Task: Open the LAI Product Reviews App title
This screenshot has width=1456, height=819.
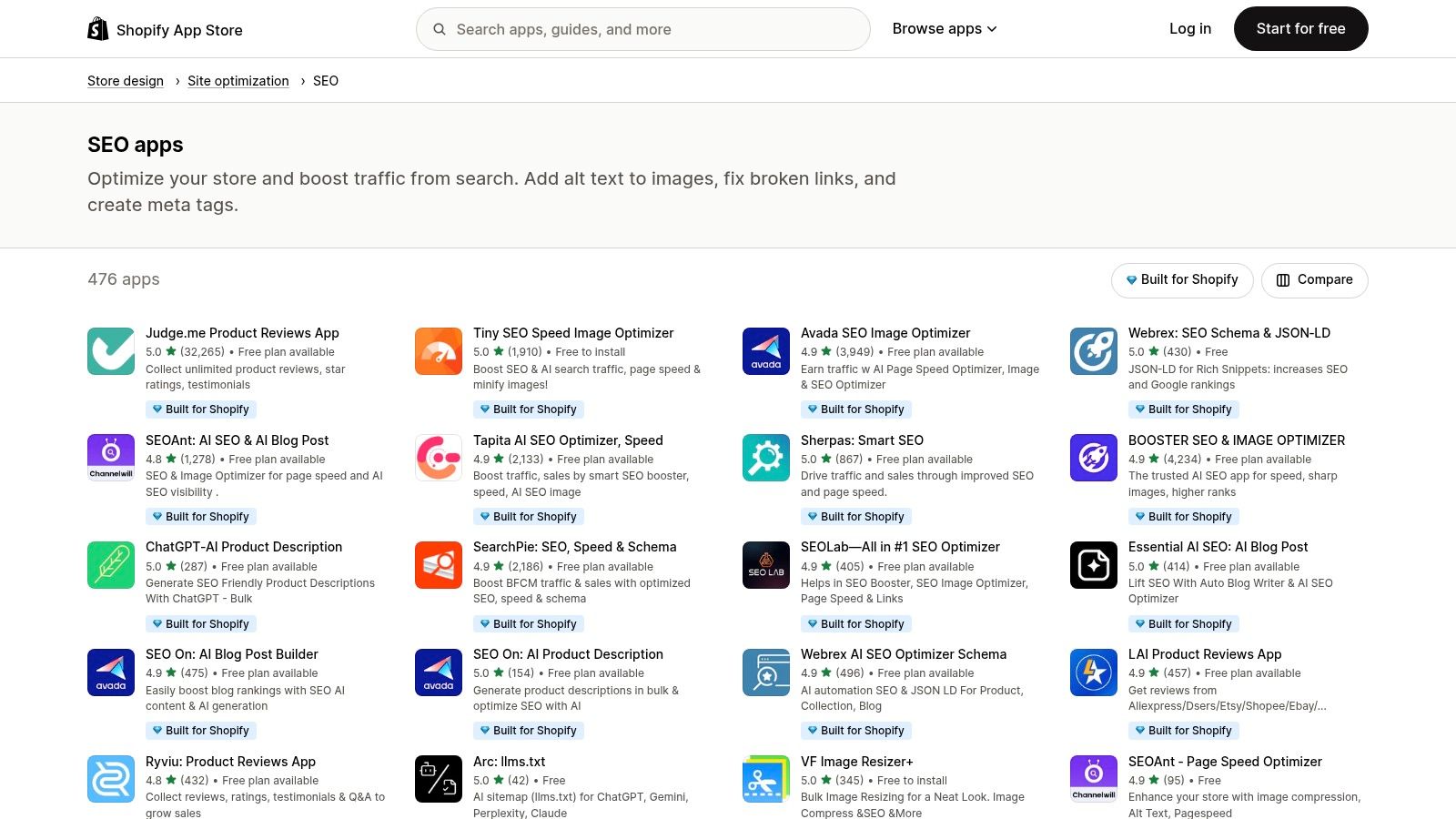Action: [x=1205, y=654]
